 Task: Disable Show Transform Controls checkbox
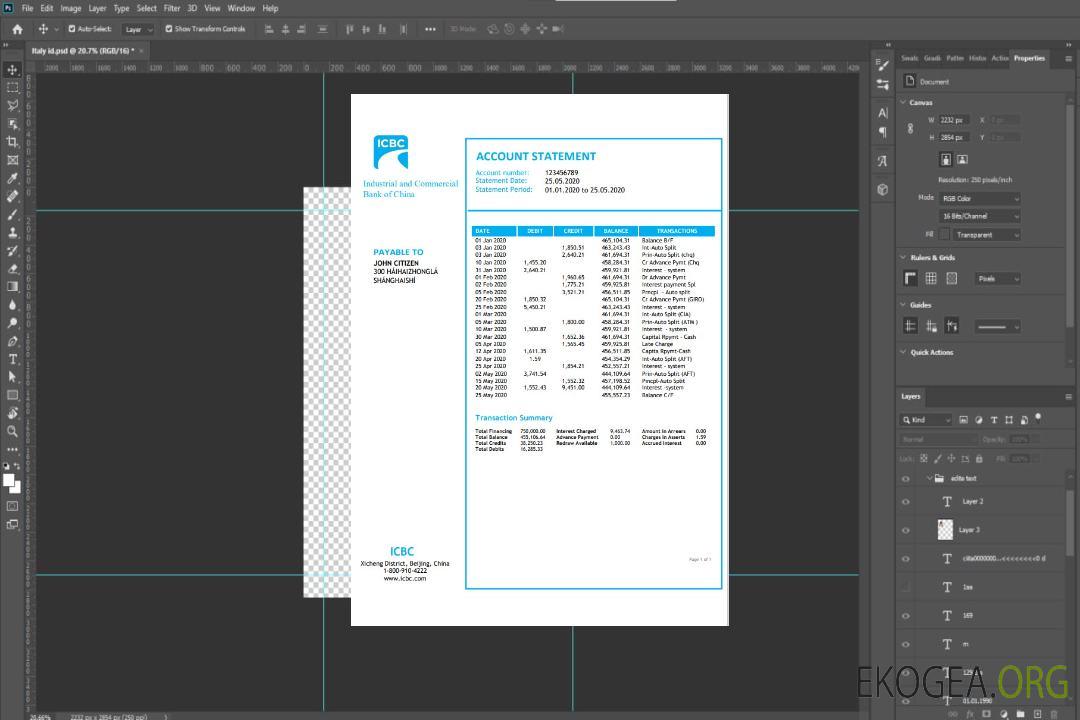(168, 29)
